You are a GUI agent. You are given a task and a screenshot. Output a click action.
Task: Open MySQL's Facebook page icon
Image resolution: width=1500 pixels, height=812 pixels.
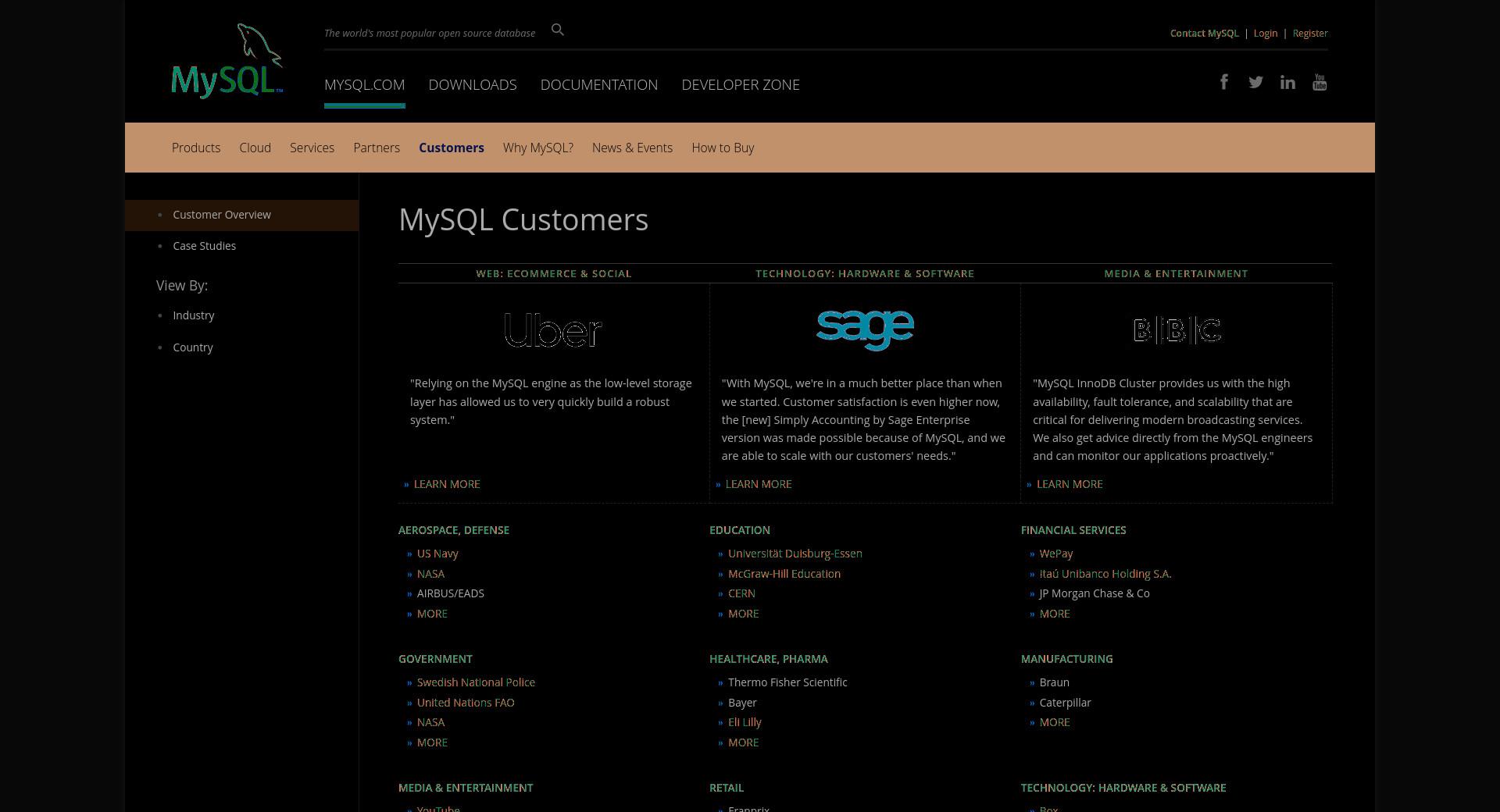(1224, 82)
